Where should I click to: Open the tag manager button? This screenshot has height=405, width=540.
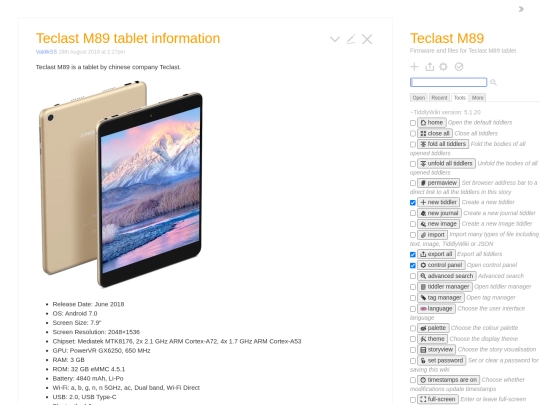(441, 298)
